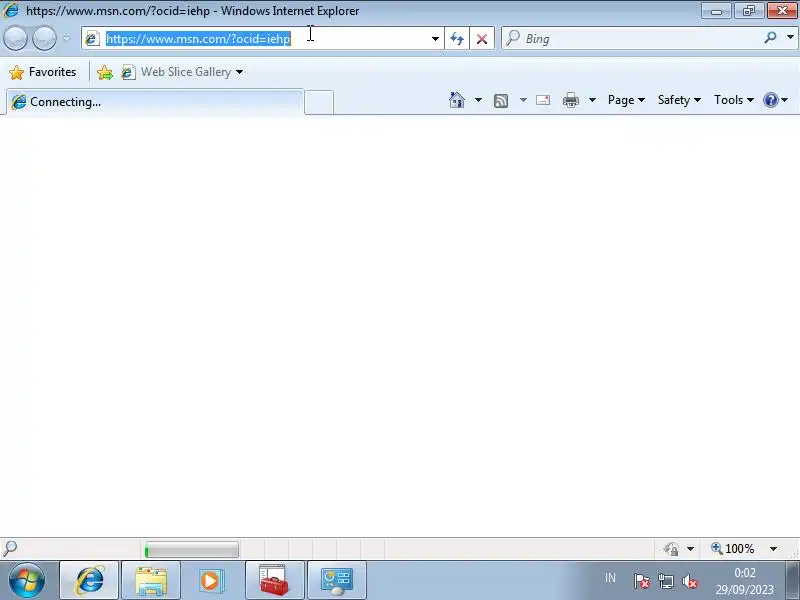Open the Tools menu
The image size is (800, 600).
pos(734,100)
